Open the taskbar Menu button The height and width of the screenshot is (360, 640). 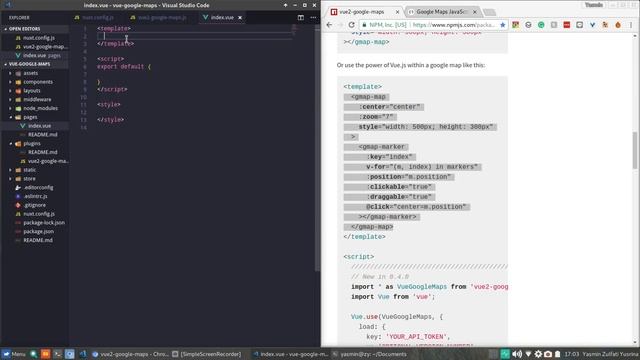[x=14, y=354]
